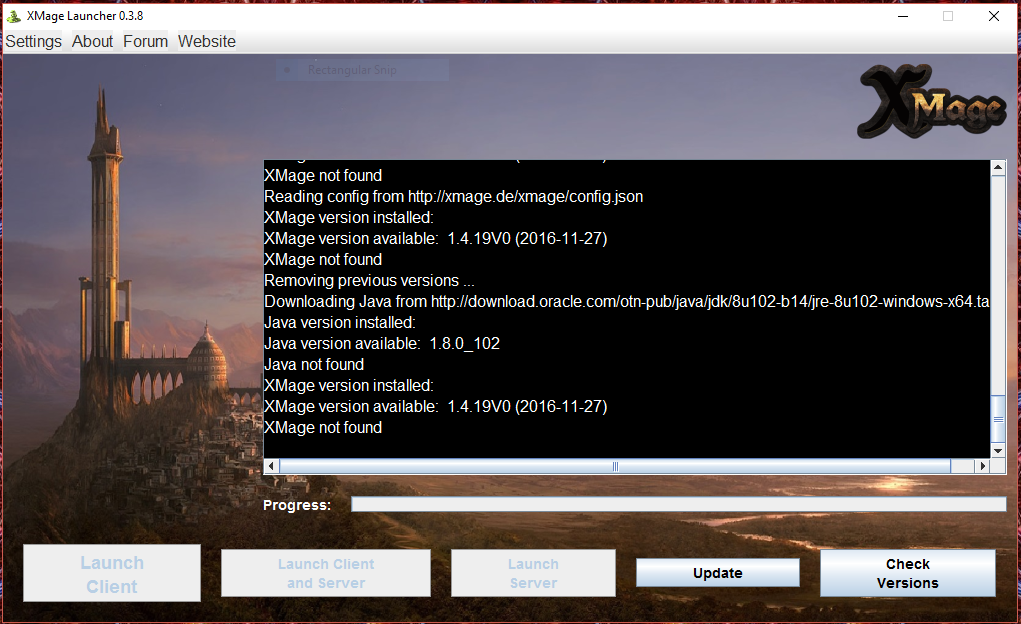This screenshot has width=1021, height=624.
Task: Click the XMage wizard hat title bar icon
Action: tap(14, 16)
